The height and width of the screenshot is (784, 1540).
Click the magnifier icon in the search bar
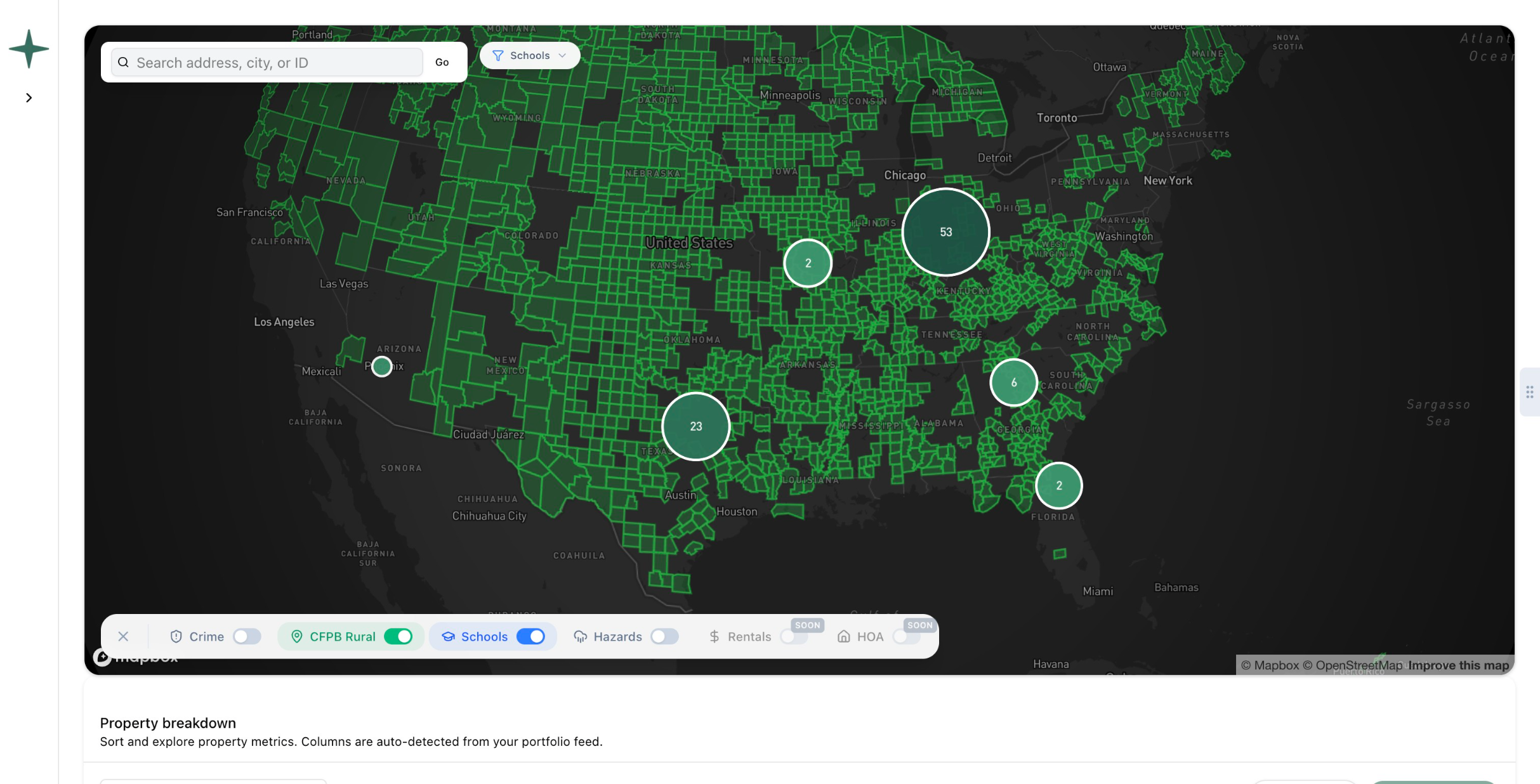pyautogui.click(x=124, y=62)
